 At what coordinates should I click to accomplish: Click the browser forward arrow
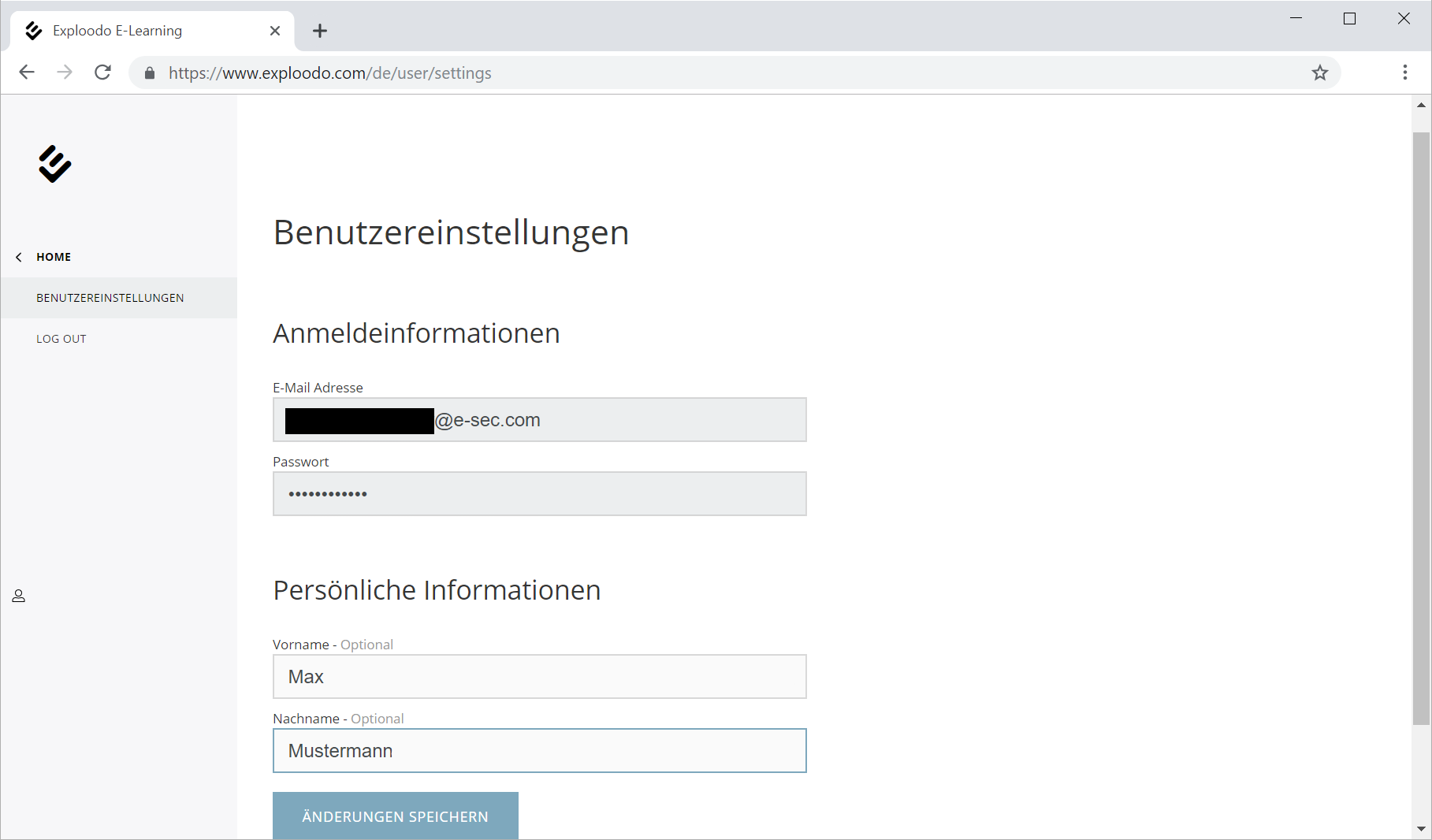(65, 72)
